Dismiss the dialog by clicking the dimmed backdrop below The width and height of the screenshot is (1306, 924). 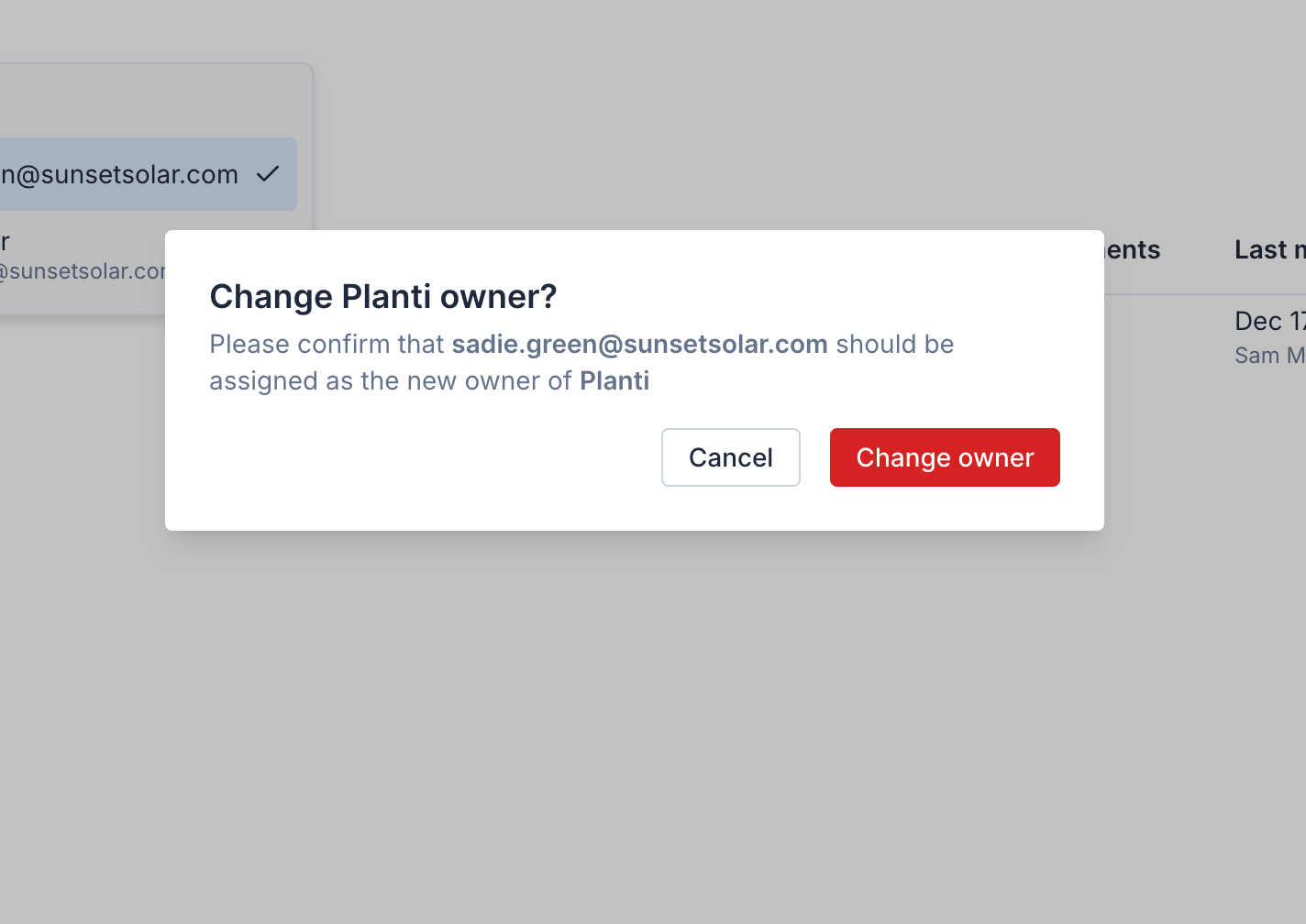(x=642, y=733)
